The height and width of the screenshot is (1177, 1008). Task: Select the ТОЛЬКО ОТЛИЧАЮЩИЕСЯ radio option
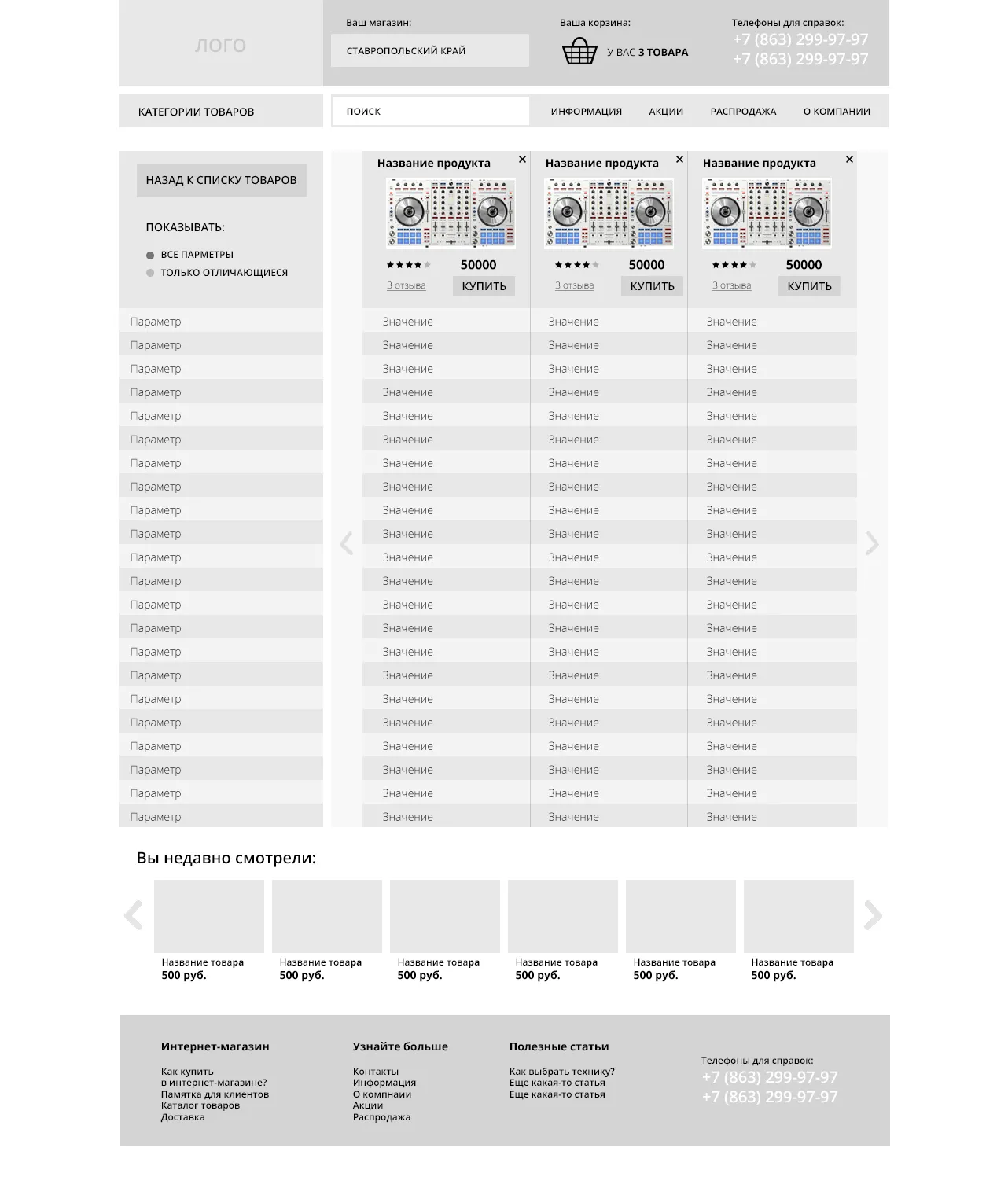pos(150,273)
